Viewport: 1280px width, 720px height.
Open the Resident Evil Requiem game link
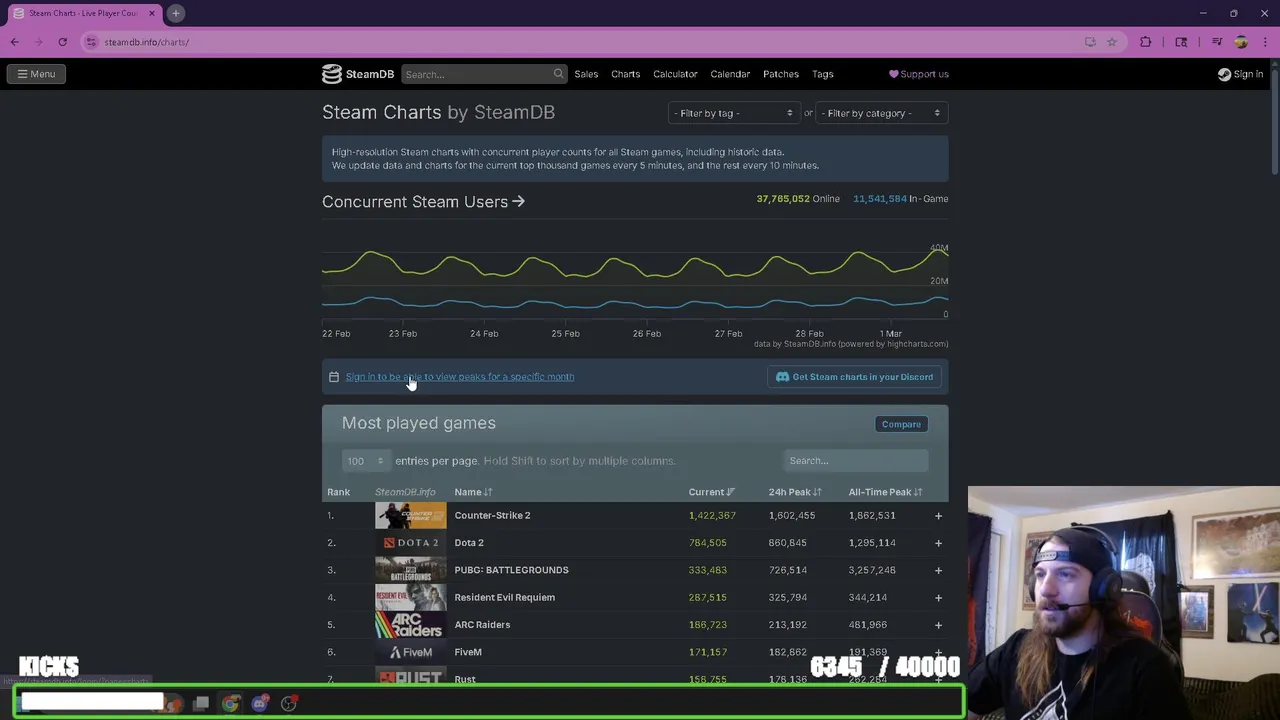pos(504,598)
